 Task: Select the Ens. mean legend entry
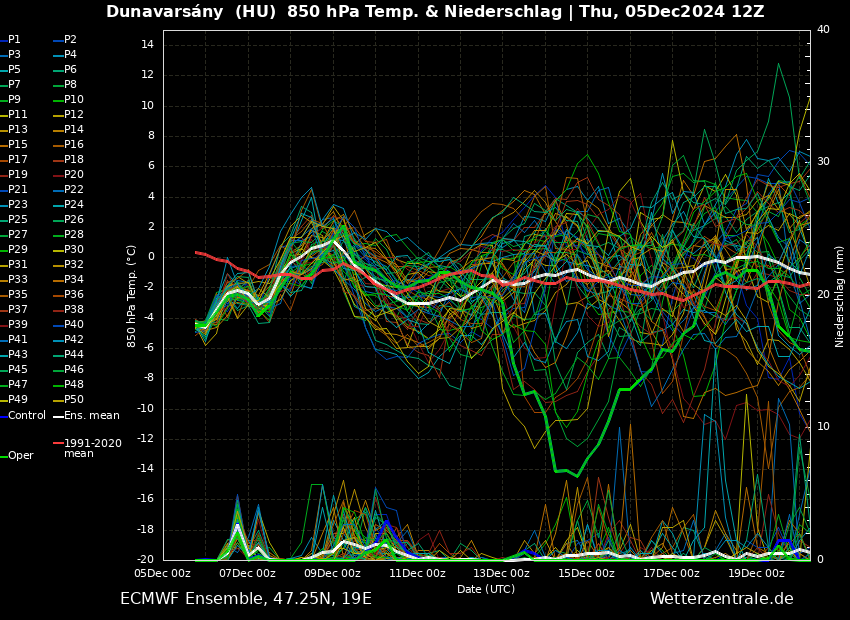tap(91, 416)
